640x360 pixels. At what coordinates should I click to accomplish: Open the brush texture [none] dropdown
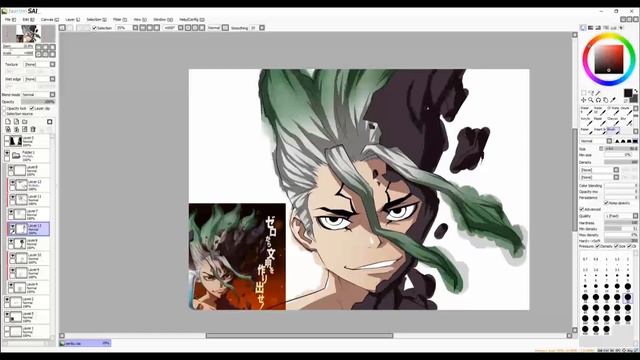(616, 177)
